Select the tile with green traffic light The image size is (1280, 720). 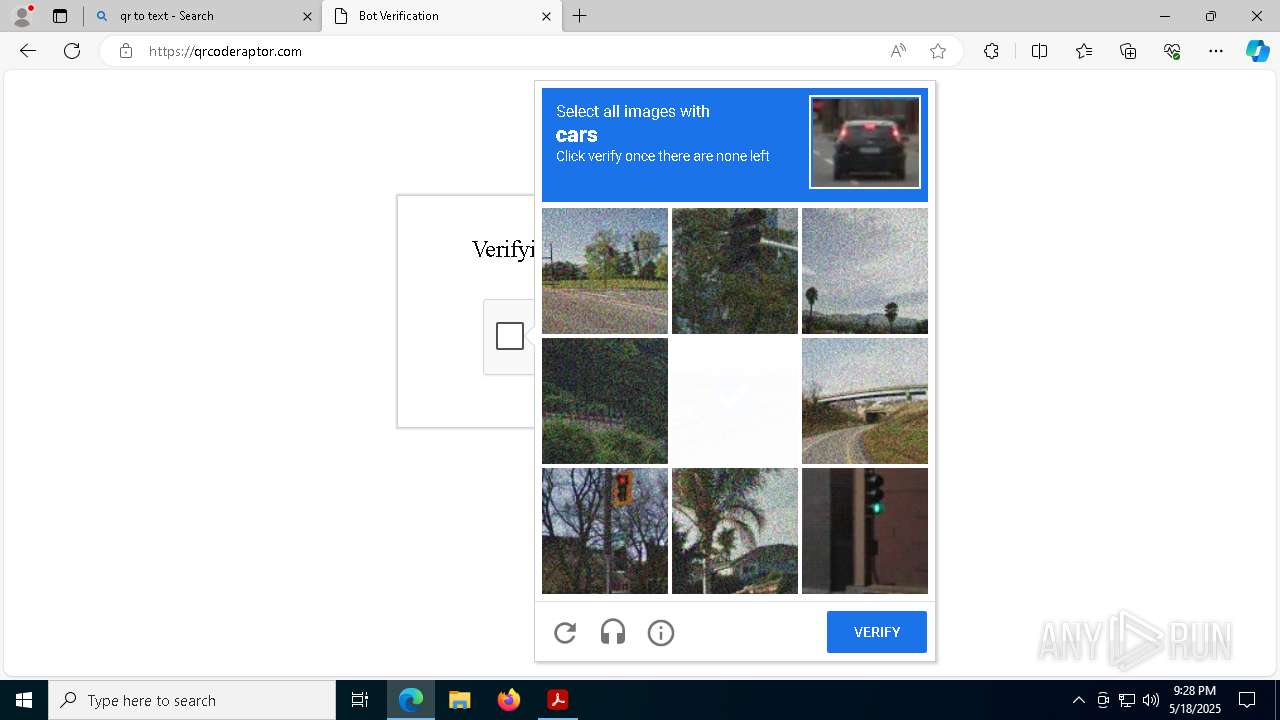[x=865, y=531]
